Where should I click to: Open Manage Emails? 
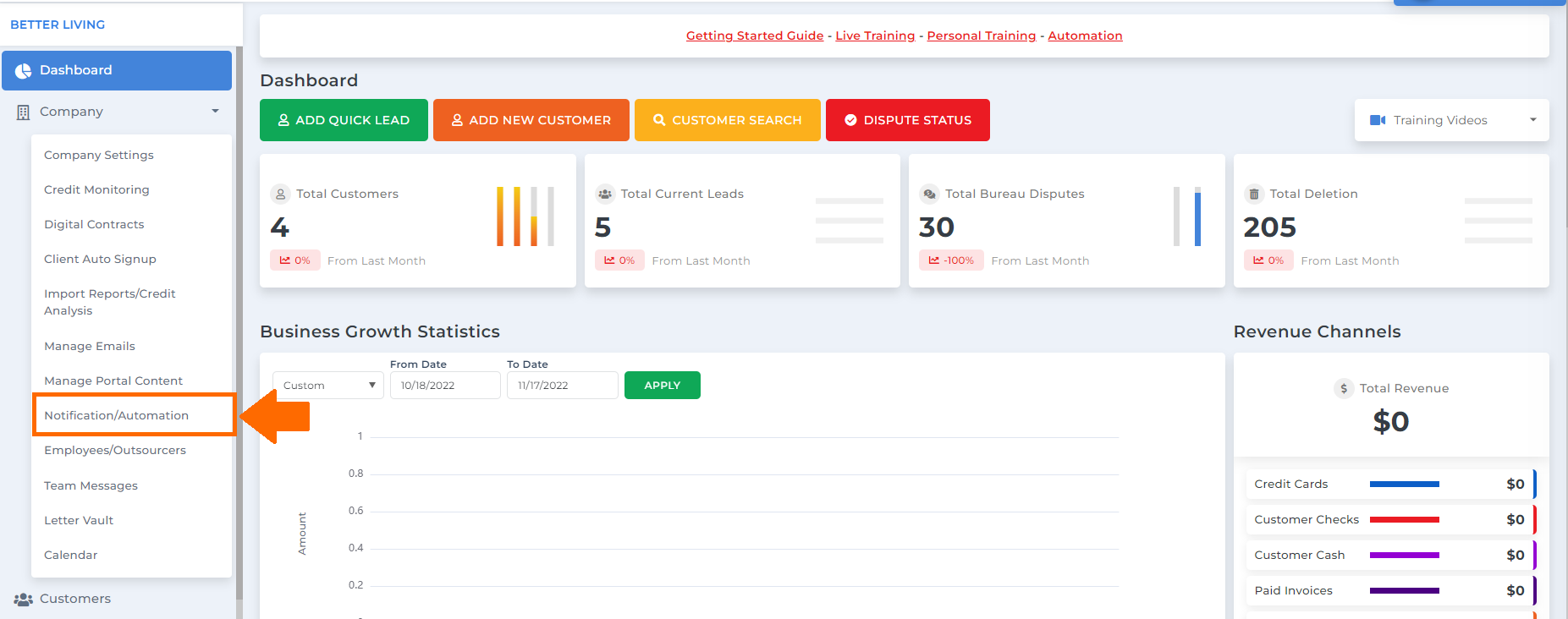pyautogui.click(x=90, y=346)
